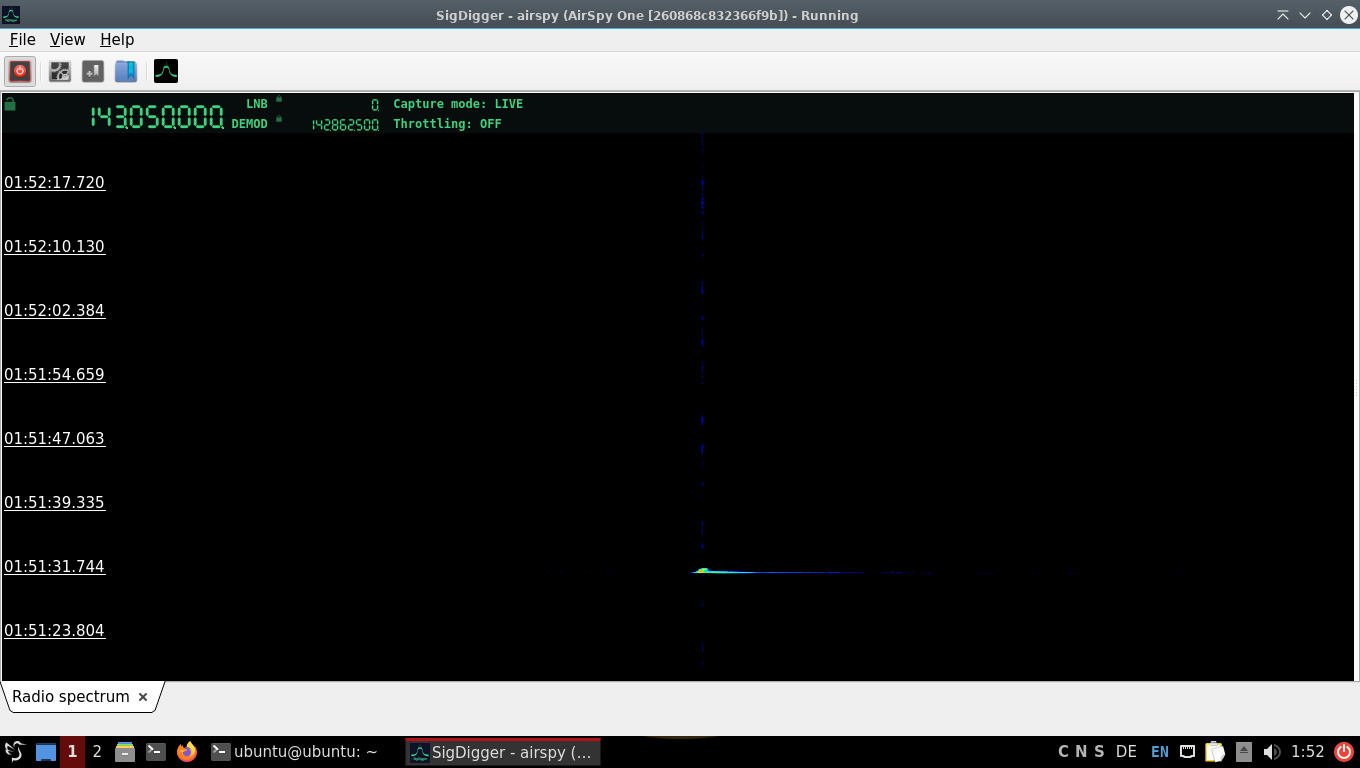Switch to workspace 2
This screenshot has width=1360, height=768.
(97, 752)
